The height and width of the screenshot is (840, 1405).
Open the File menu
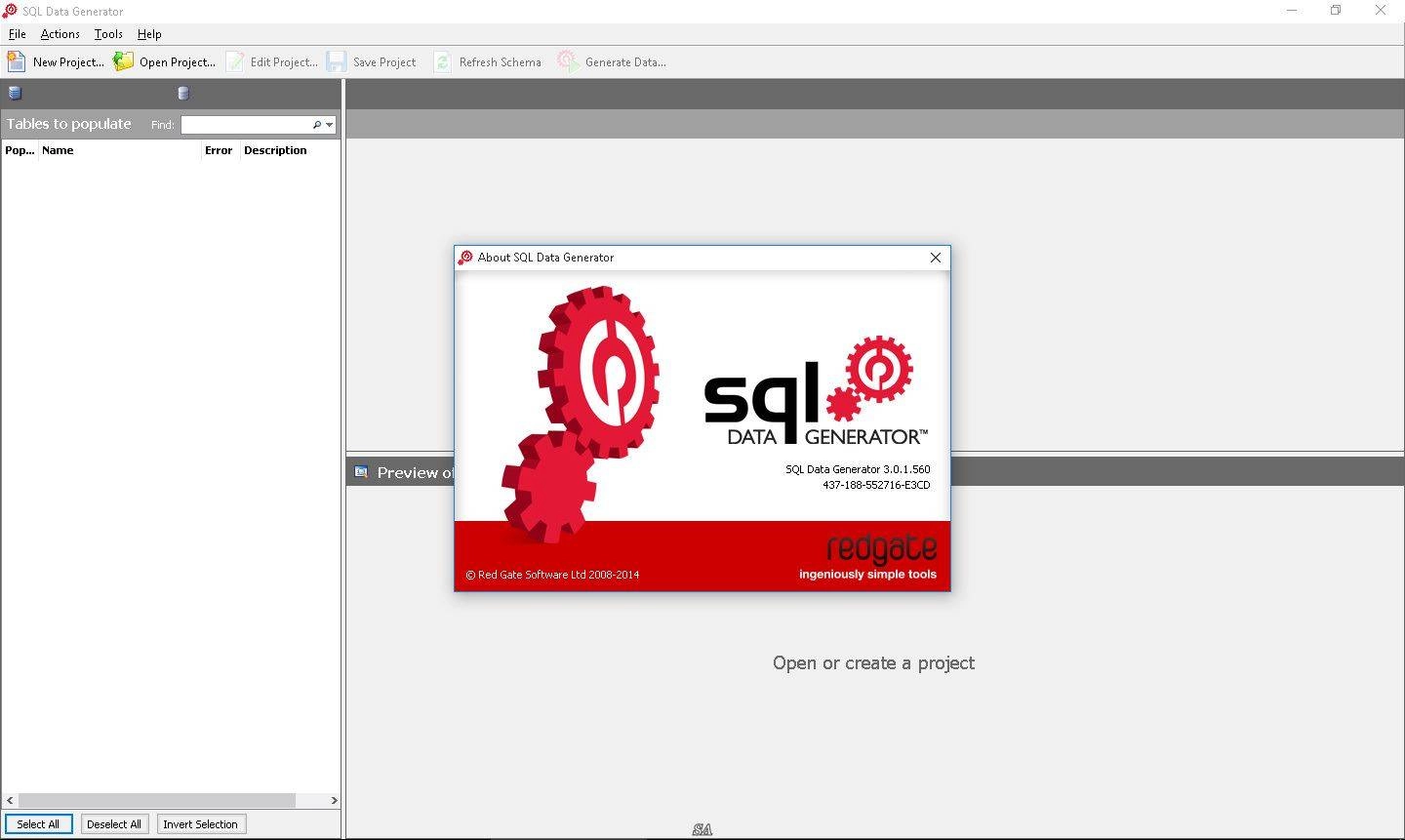tap(17, 34)
